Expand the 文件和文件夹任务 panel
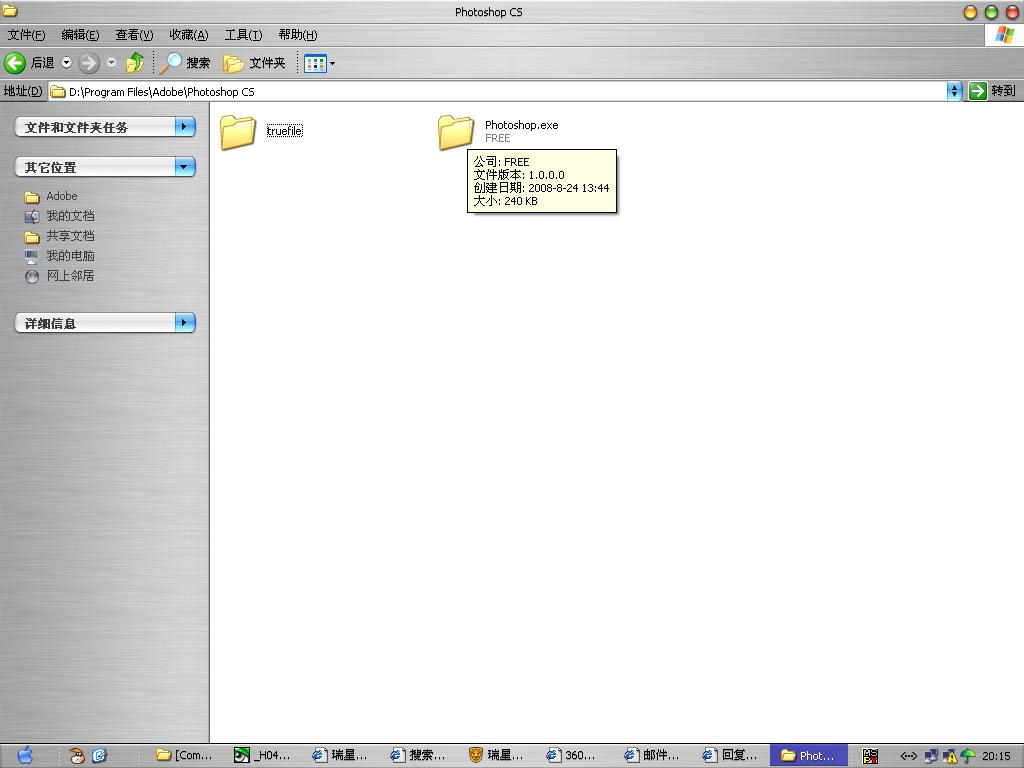 coord(105,127)
